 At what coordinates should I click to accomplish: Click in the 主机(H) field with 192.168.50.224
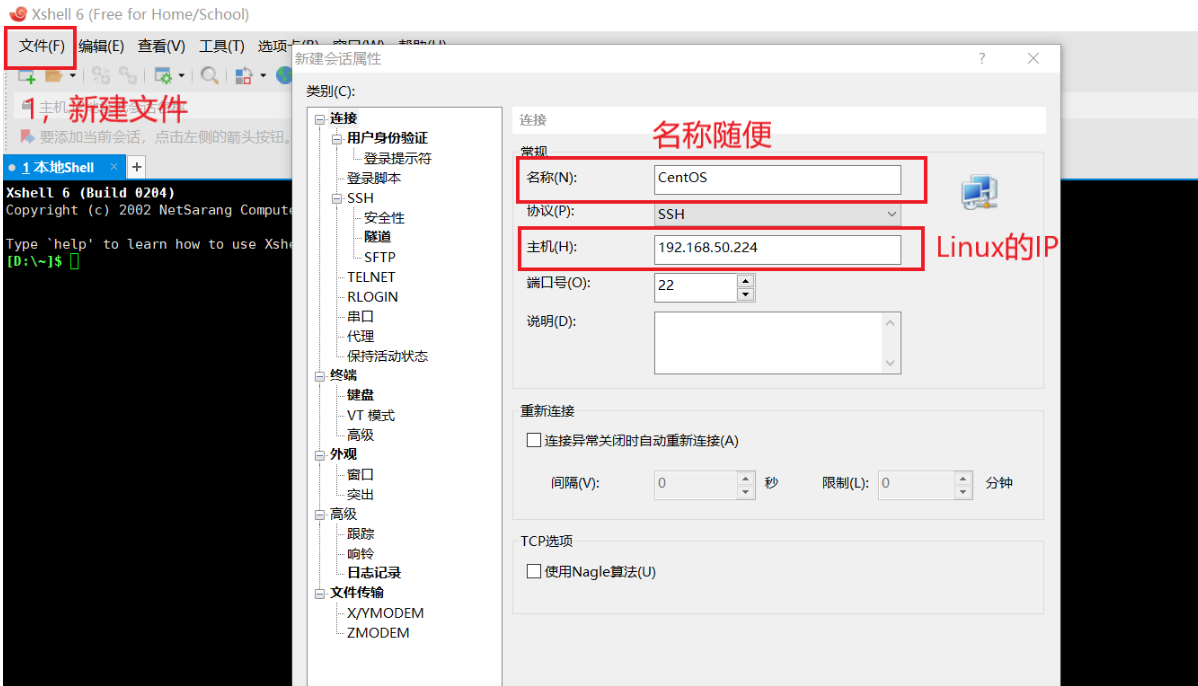pos(777,249)
